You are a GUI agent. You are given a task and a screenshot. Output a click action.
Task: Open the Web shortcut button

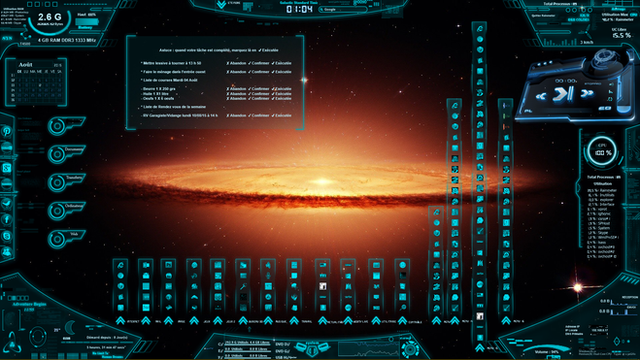coord(66,239)
